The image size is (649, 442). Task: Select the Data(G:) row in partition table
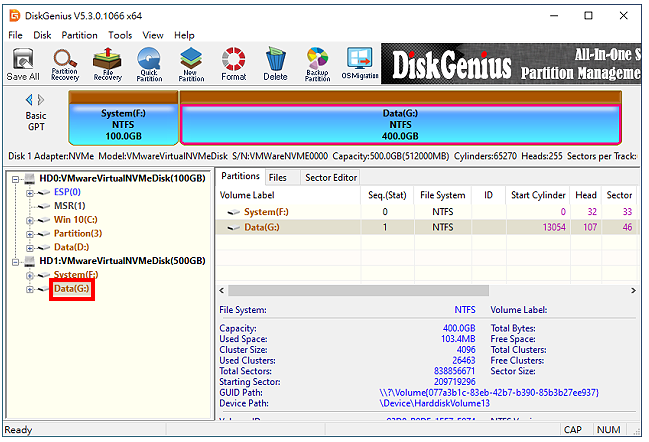click(426, 227)
